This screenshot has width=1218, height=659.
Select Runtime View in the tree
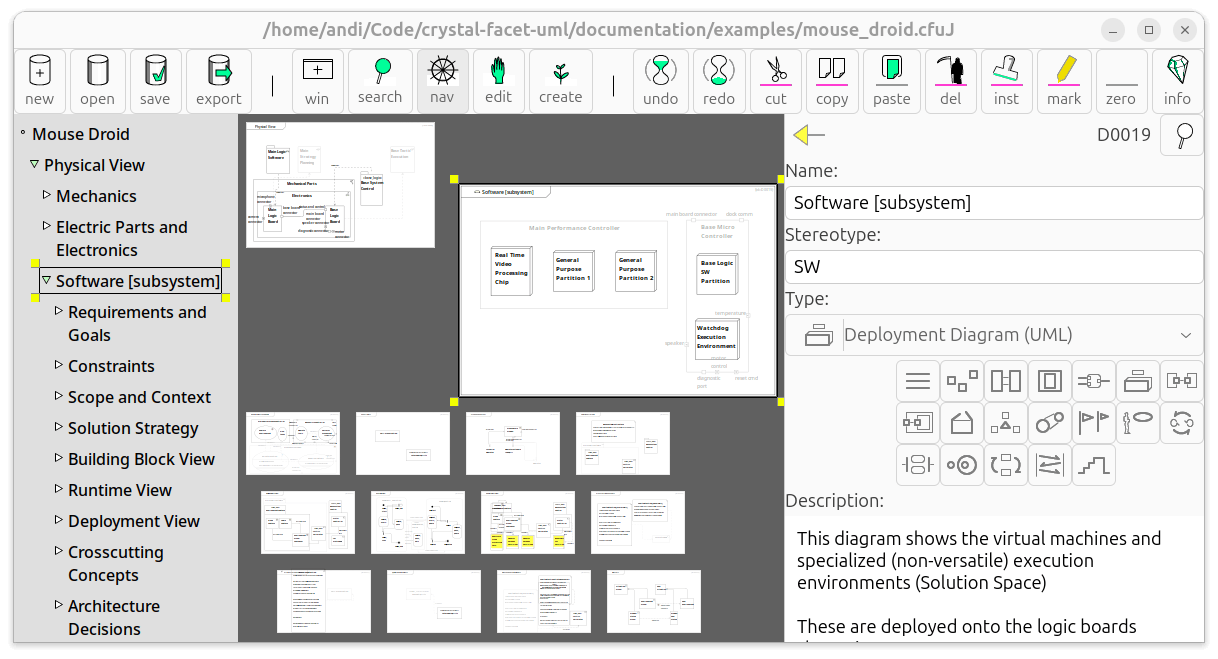(x=120, y=490)
